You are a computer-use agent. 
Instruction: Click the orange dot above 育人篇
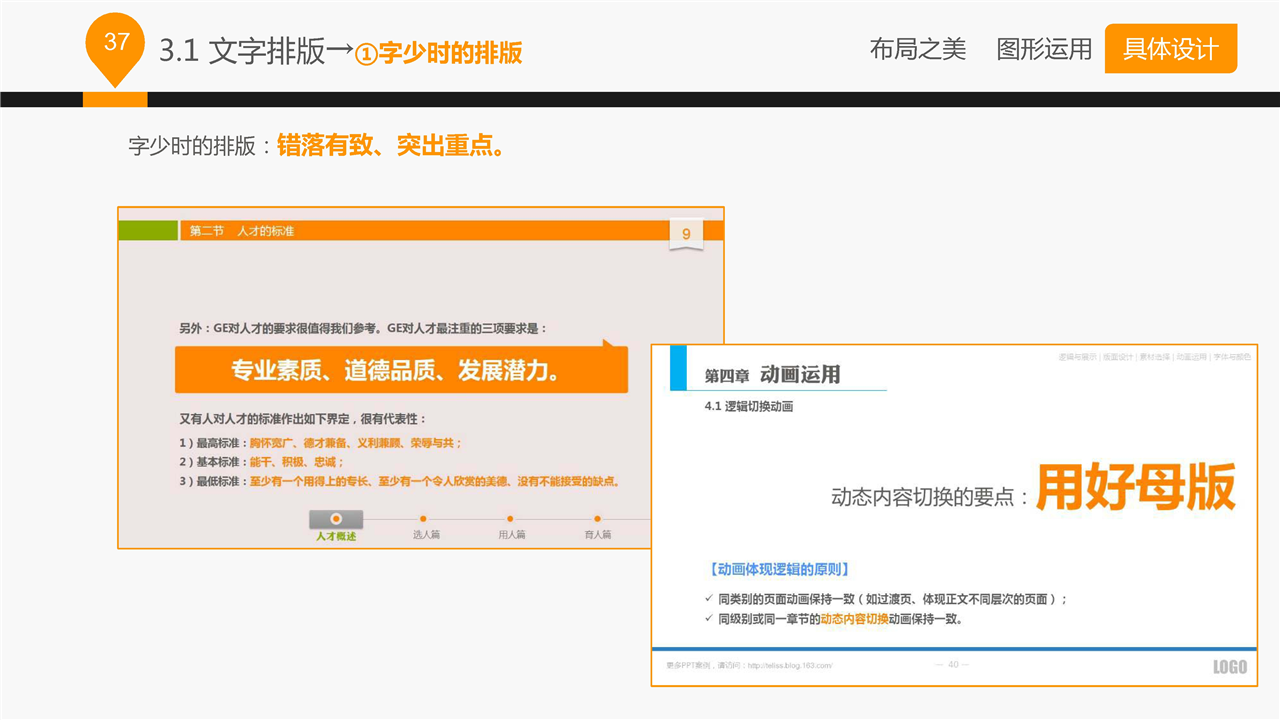(597, 519)
